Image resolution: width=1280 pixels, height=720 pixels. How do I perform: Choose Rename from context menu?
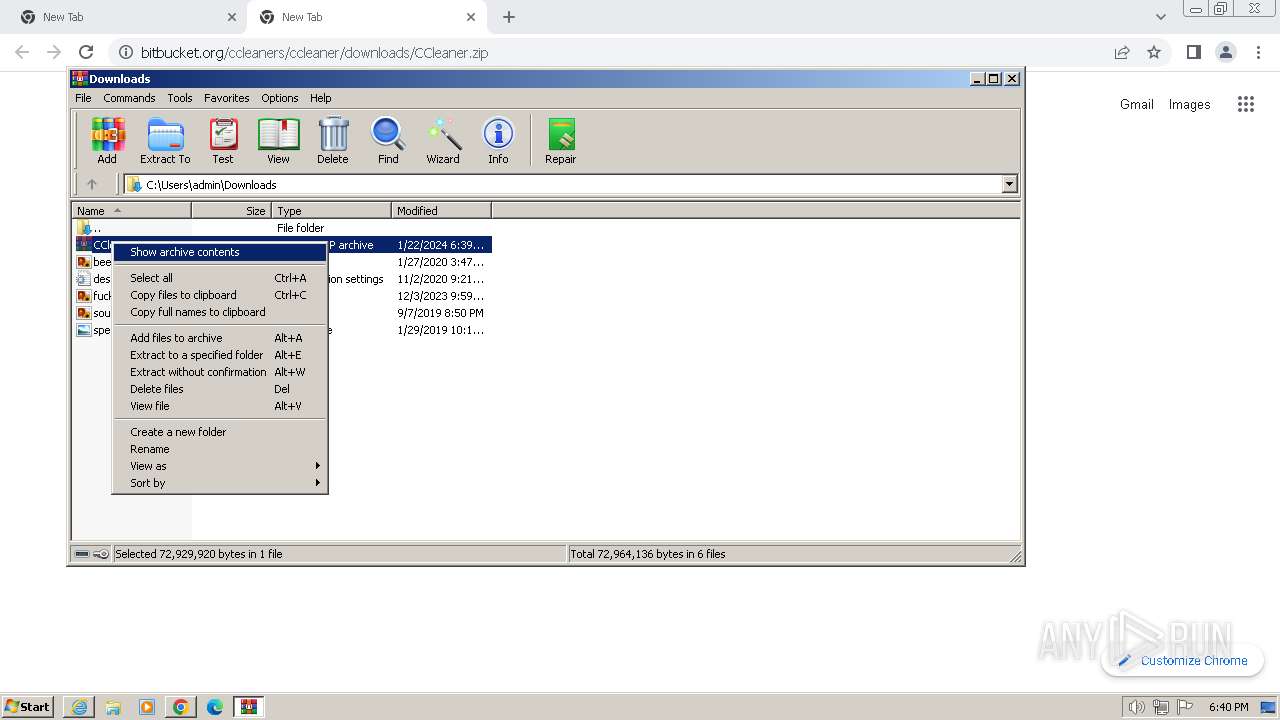point(220,449)
